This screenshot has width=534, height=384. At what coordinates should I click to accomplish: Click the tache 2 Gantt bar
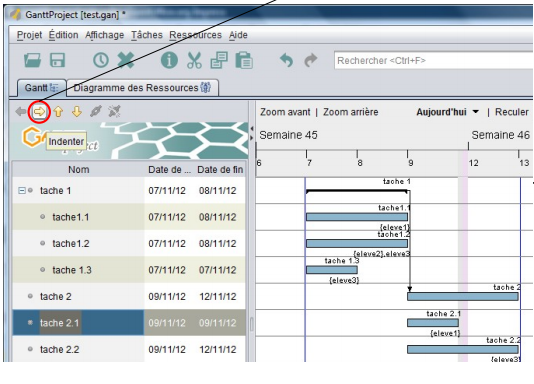[x=463, y=297]
